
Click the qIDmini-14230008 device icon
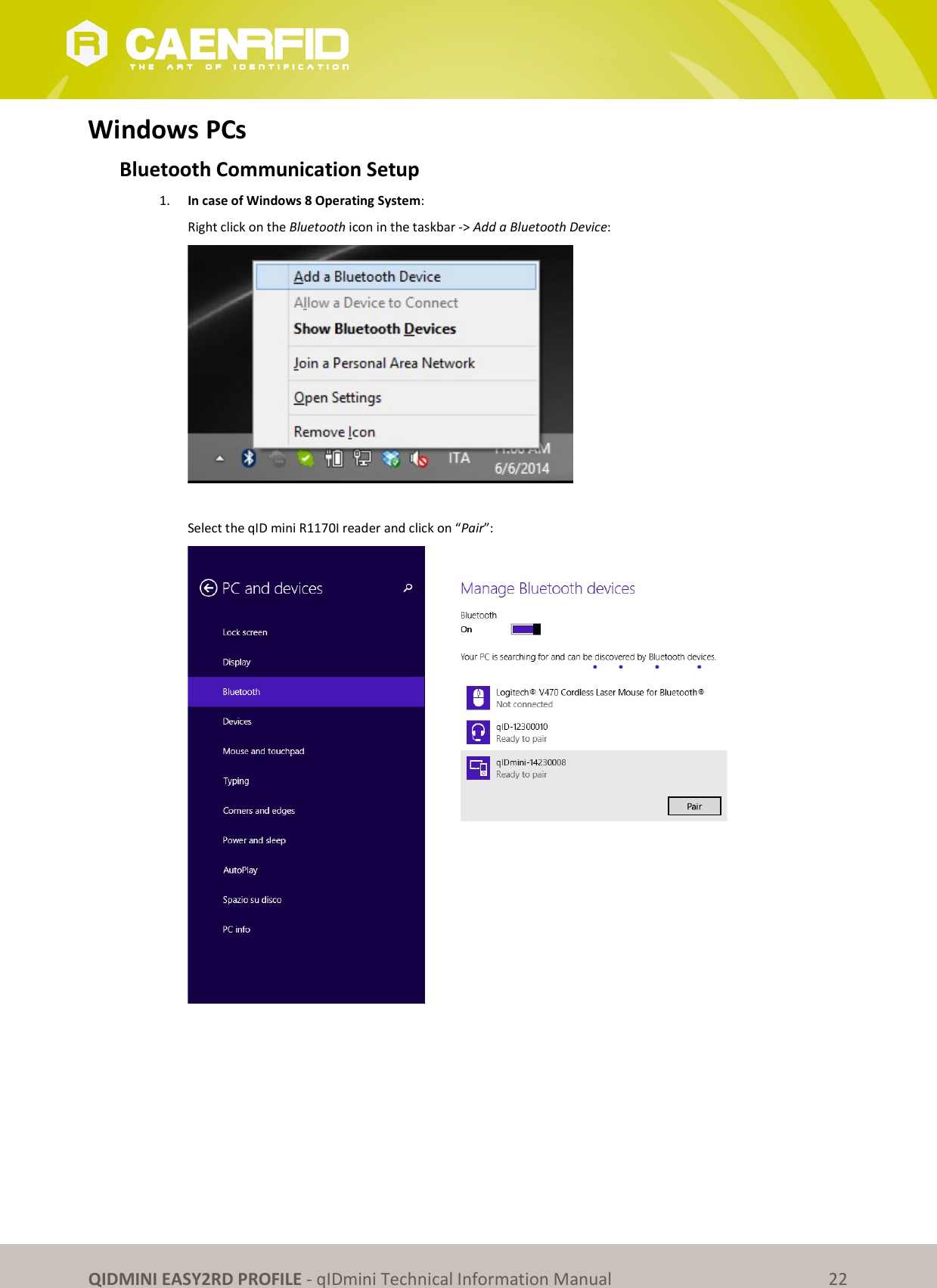[478, 768]
